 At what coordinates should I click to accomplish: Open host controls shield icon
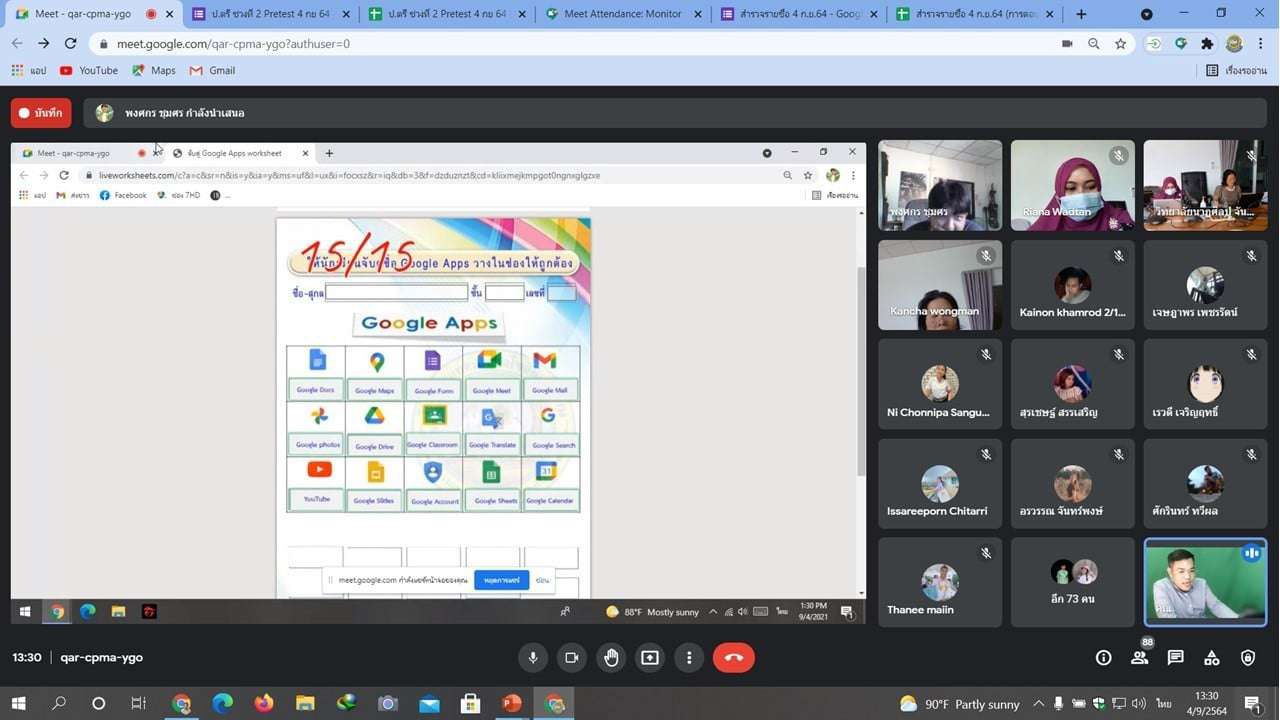1247,657
